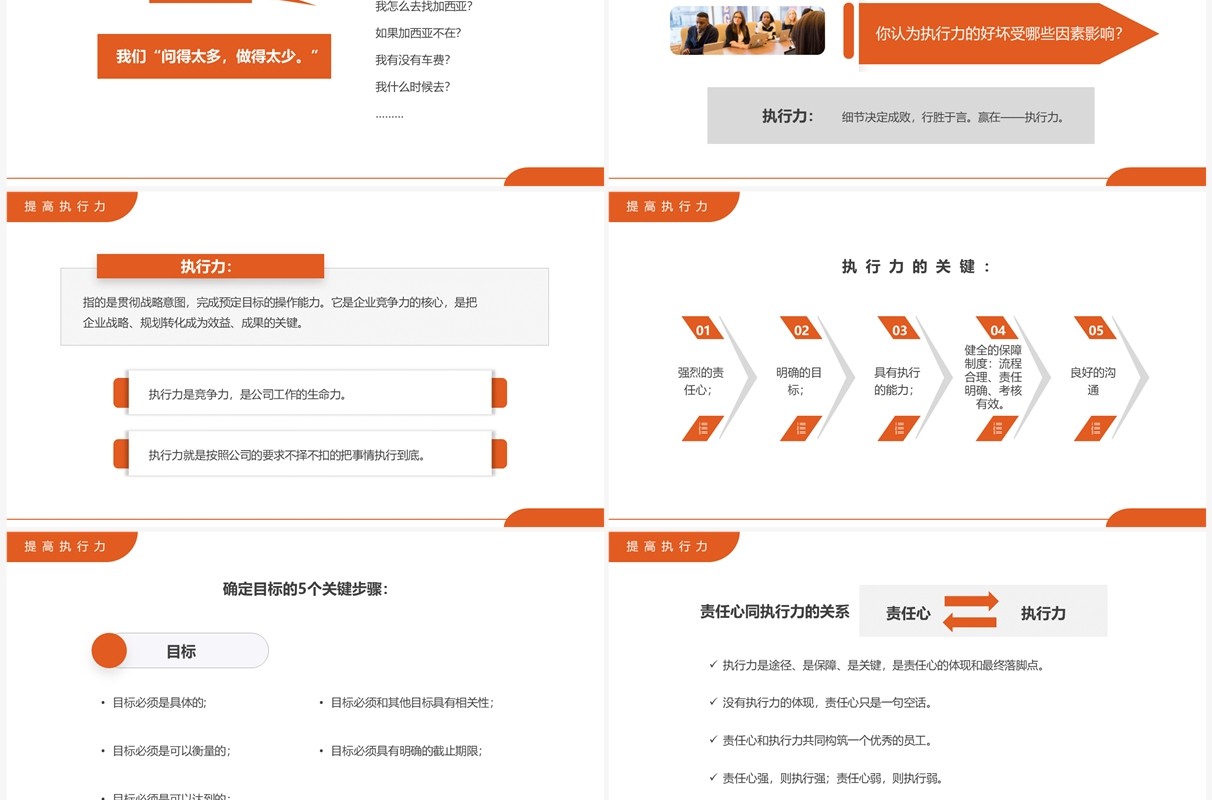
Task: Click the double arrows between 责任心 and 执行力
Action: [x=971, y=612]
